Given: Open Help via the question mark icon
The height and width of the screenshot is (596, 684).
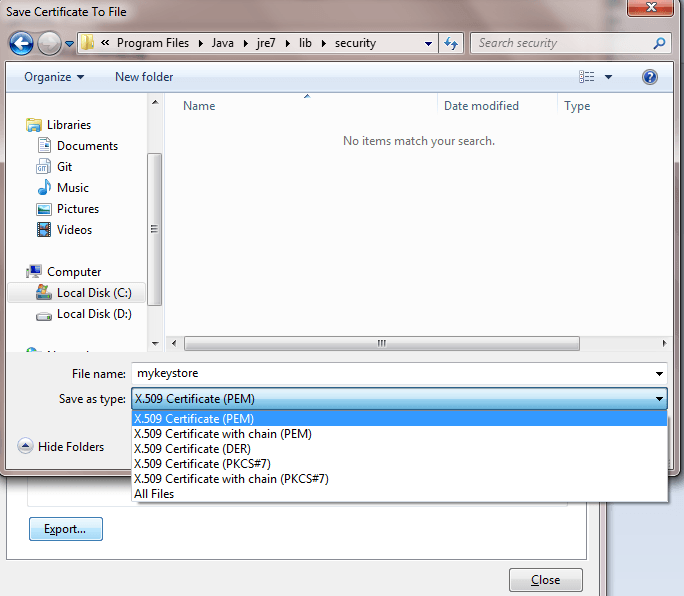Looking at the screenshot, I should pyautogui.click(x=650, y=77).
